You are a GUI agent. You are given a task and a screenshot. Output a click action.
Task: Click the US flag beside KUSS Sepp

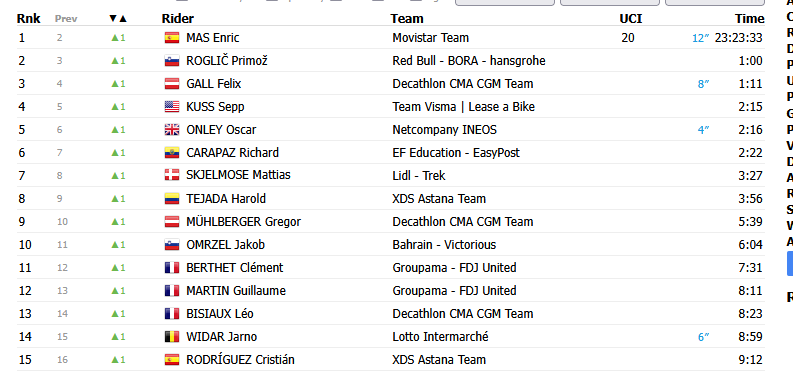tap(172, 107)
